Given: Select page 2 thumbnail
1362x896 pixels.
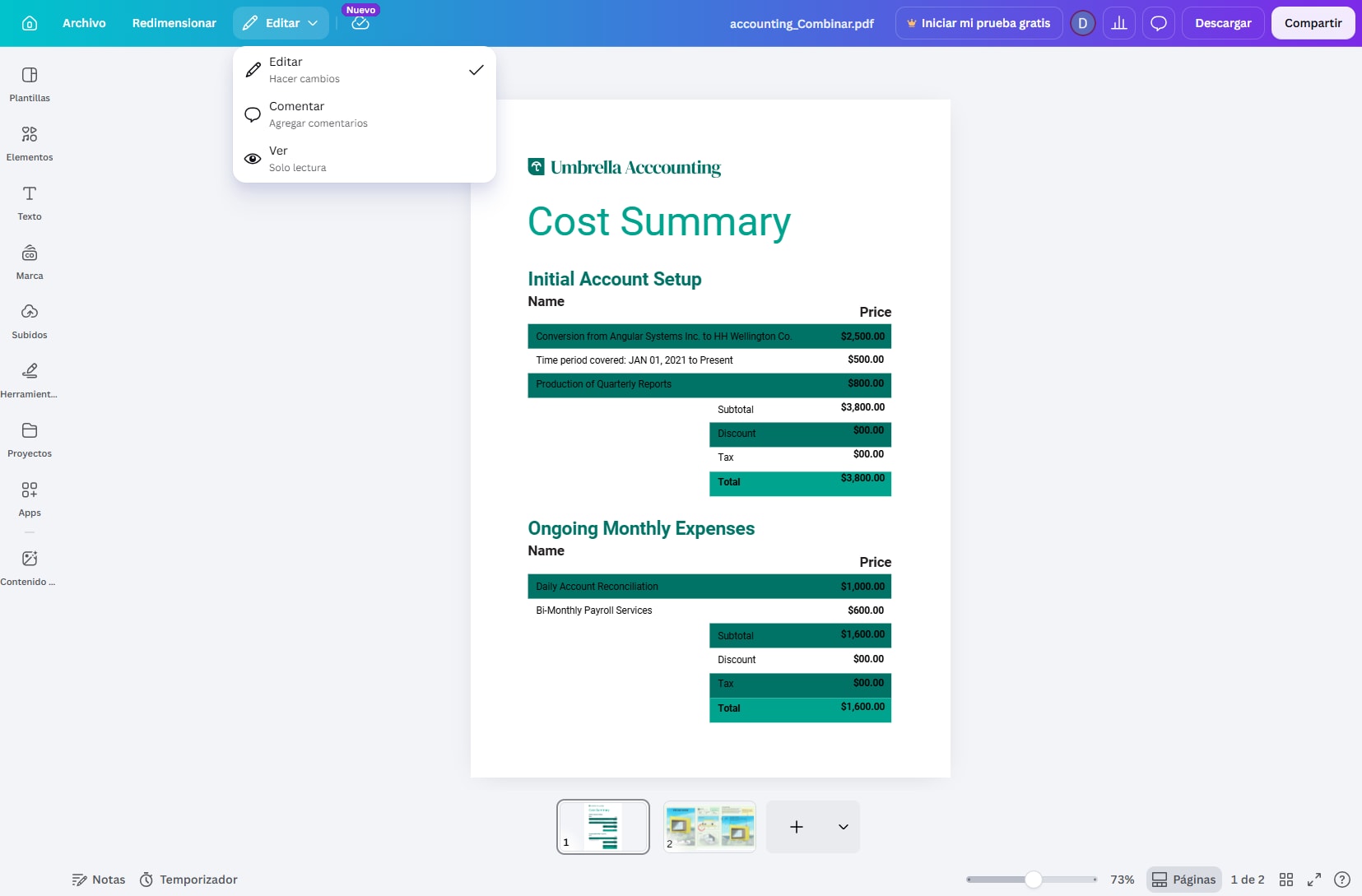Looking at the screenshot, I should tap(709, 827).
